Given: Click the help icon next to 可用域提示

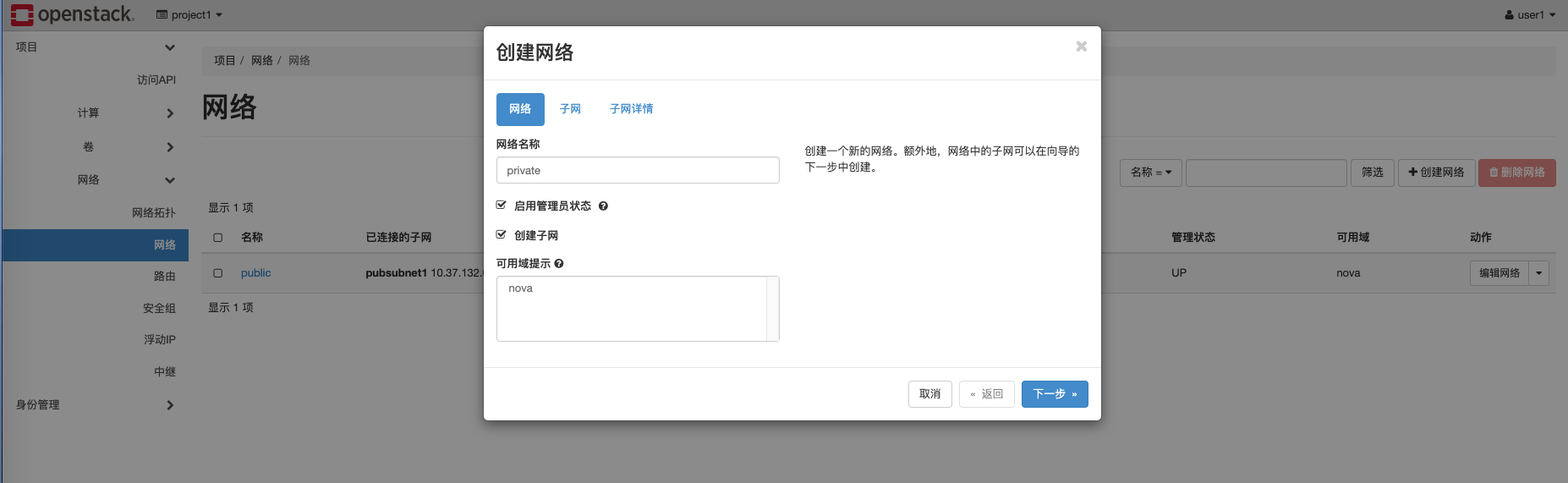Looking at the screenshot, I should tap(559, 264).
